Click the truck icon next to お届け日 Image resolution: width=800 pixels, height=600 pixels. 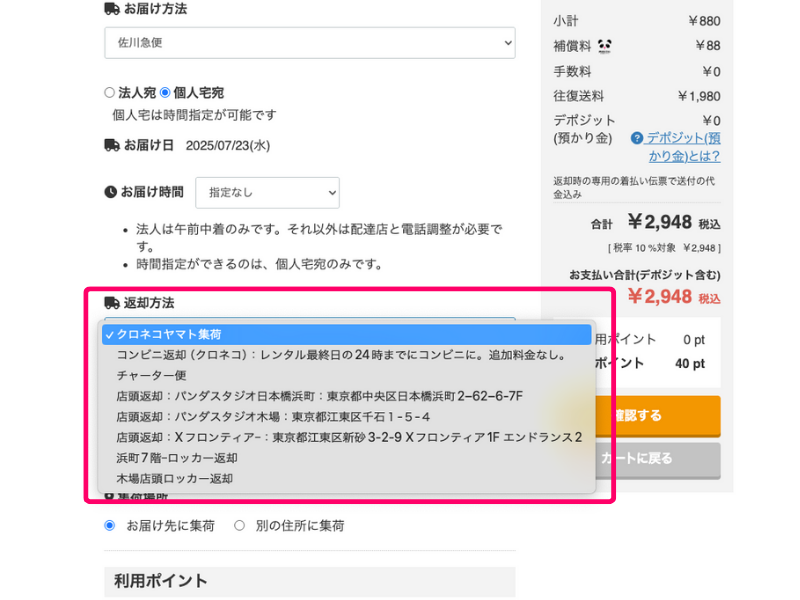pyautogui.click(x=112, y=145)
